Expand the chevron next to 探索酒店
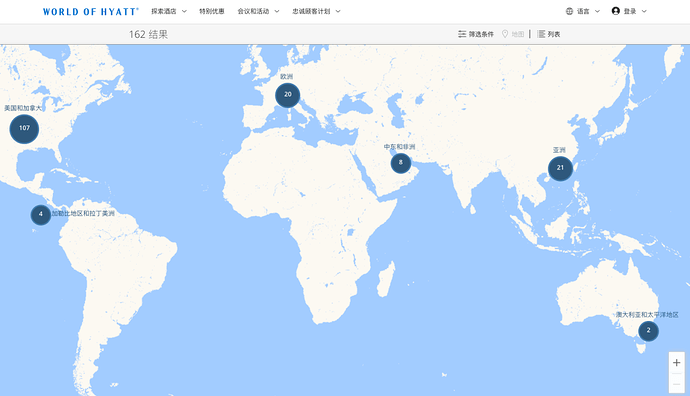The height and width of the screenshot is (396, 690). pos(184,11)
